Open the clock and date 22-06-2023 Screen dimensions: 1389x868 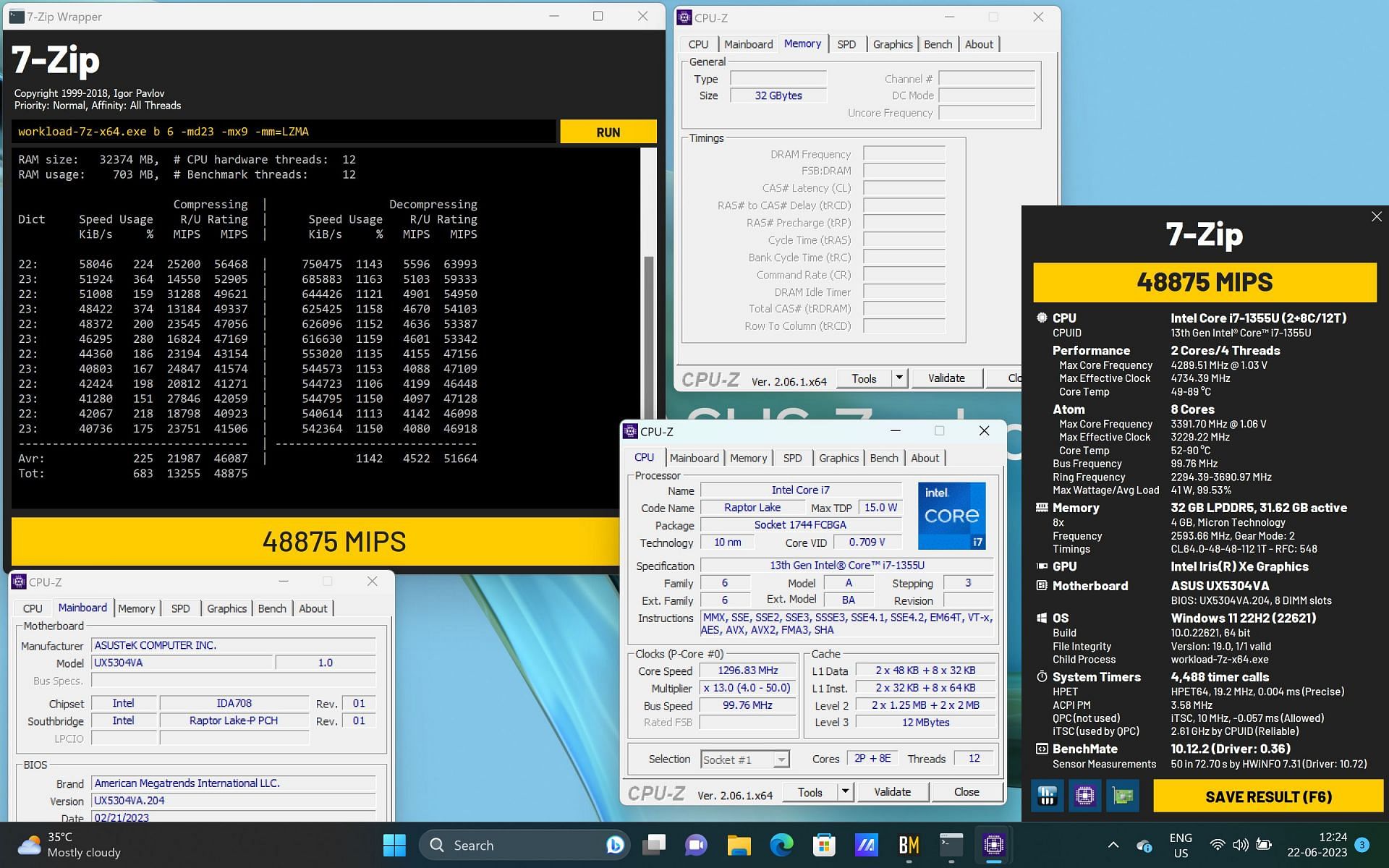point(1317,845)
